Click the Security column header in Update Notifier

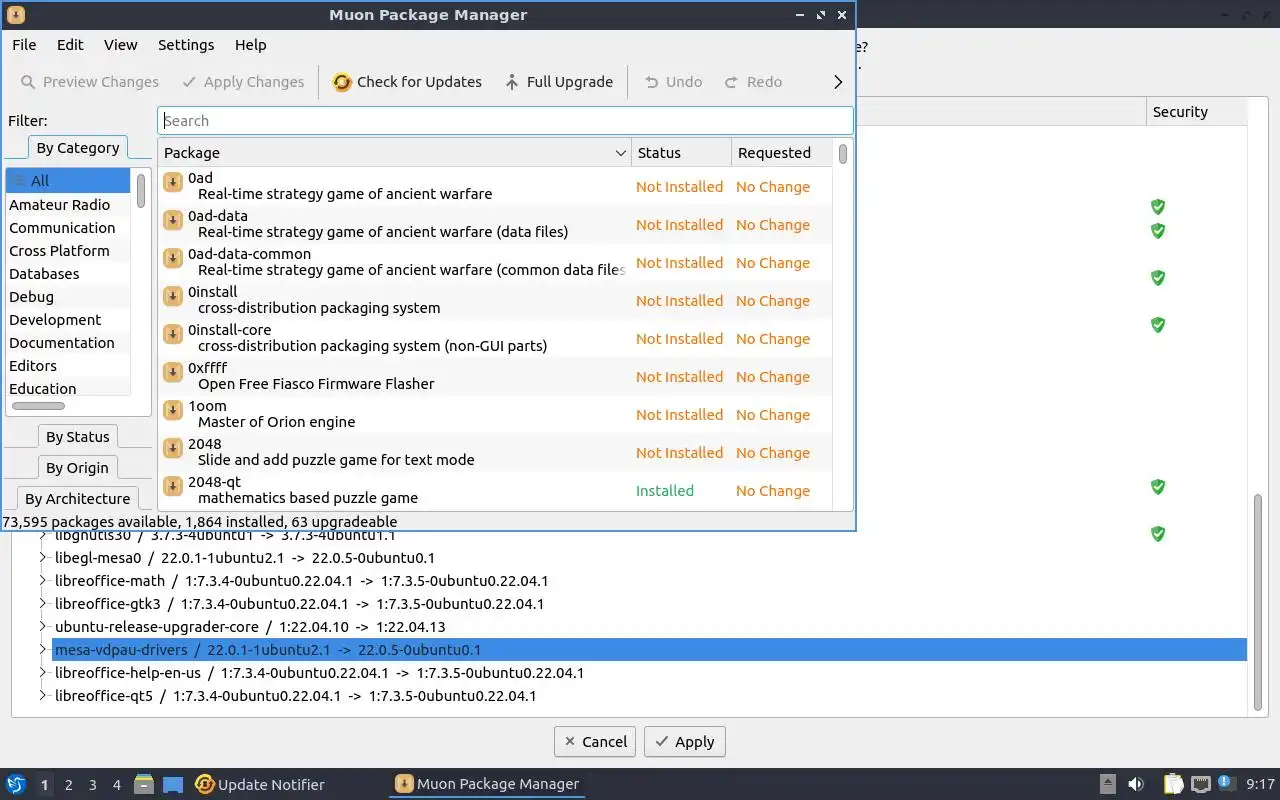(x=1197, y=112)
